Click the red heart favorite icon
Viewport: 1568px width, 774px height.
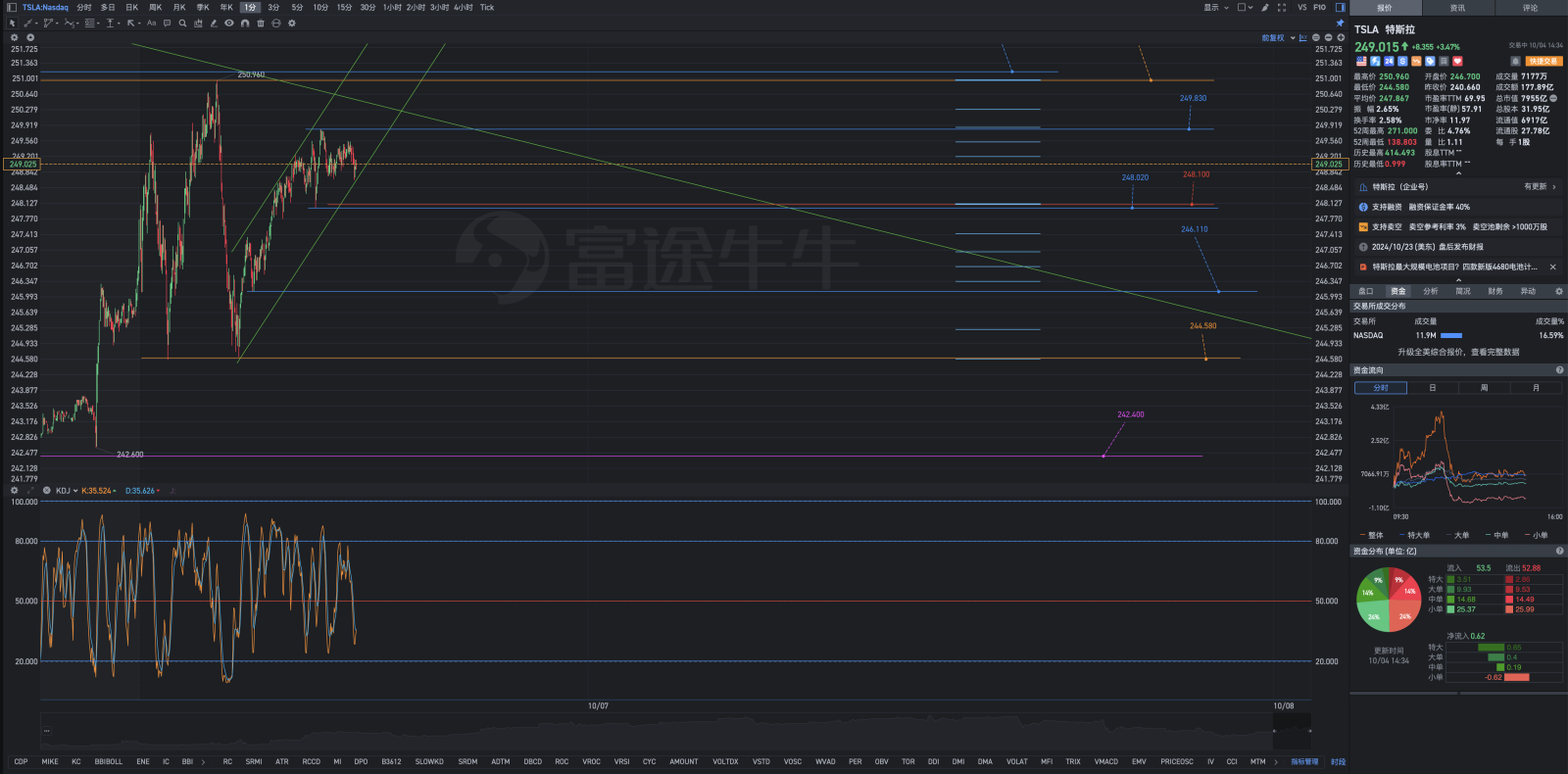pos(1457,61)
